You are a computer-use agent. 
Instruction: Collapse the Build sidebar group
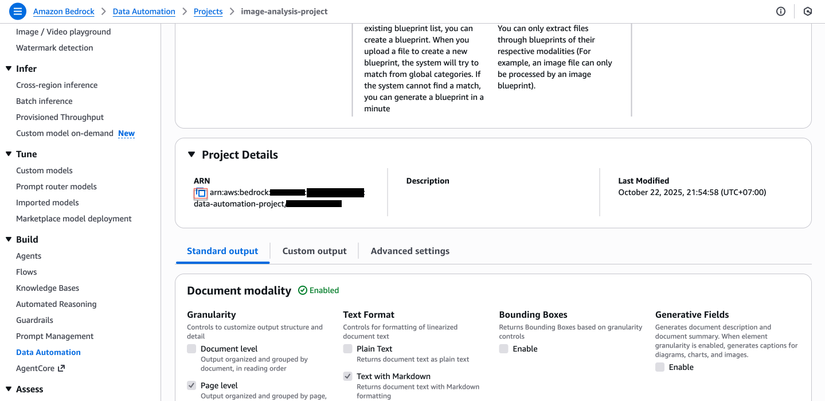coord(9,240)
